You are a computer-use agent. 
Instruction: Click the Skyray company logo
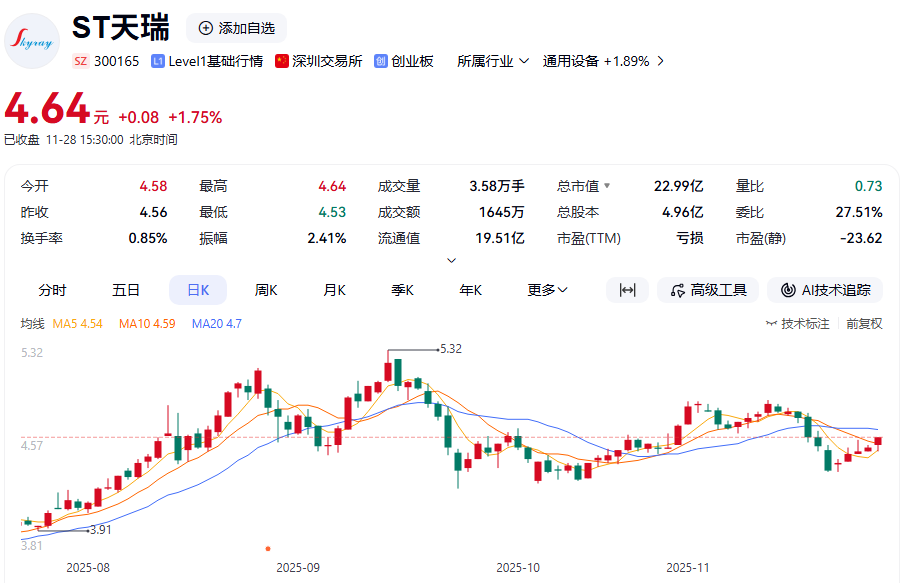pos(32,41)
